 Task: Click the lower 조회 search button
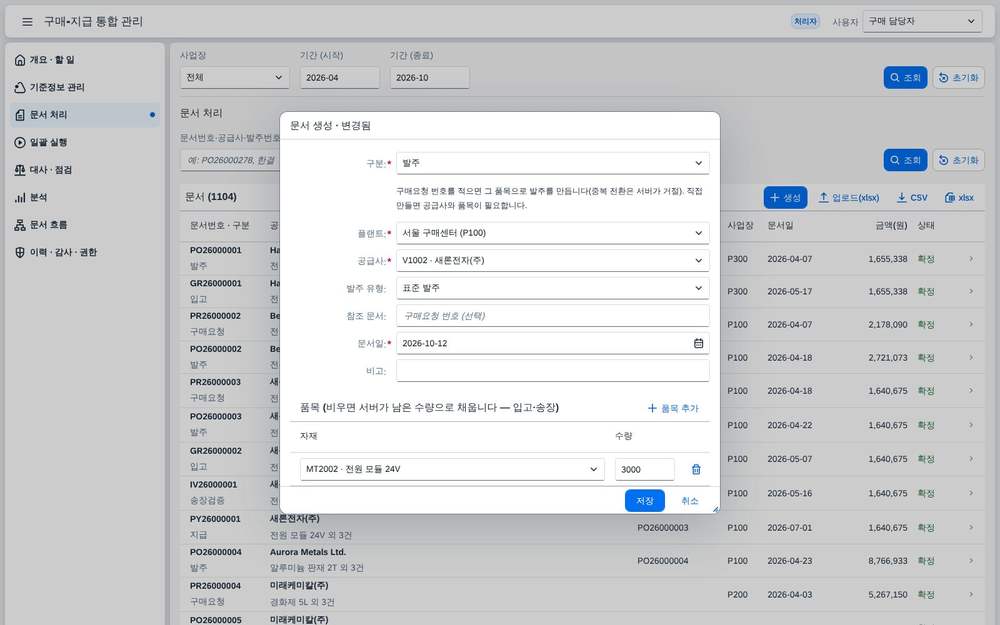pyautogui.click(x=905, y=160)
